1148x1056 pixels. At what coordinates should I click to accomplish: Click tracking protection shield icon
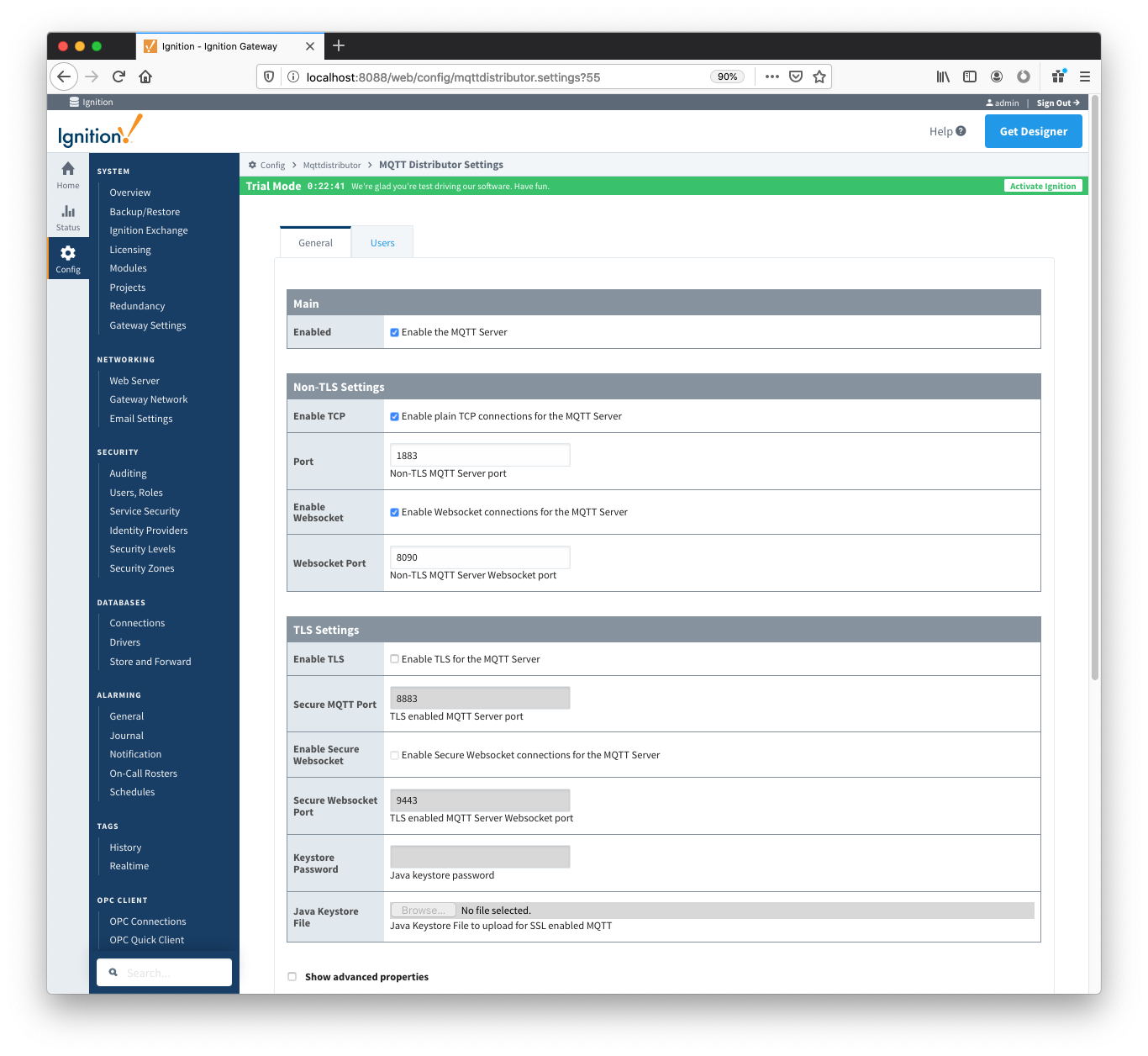coord(269,77)
